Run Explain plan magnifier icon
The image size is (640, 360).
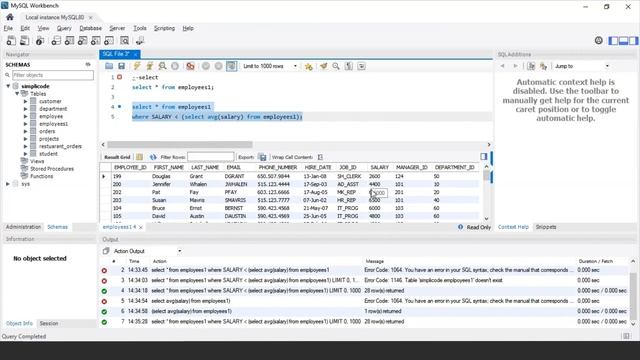[x=162, y=66]
